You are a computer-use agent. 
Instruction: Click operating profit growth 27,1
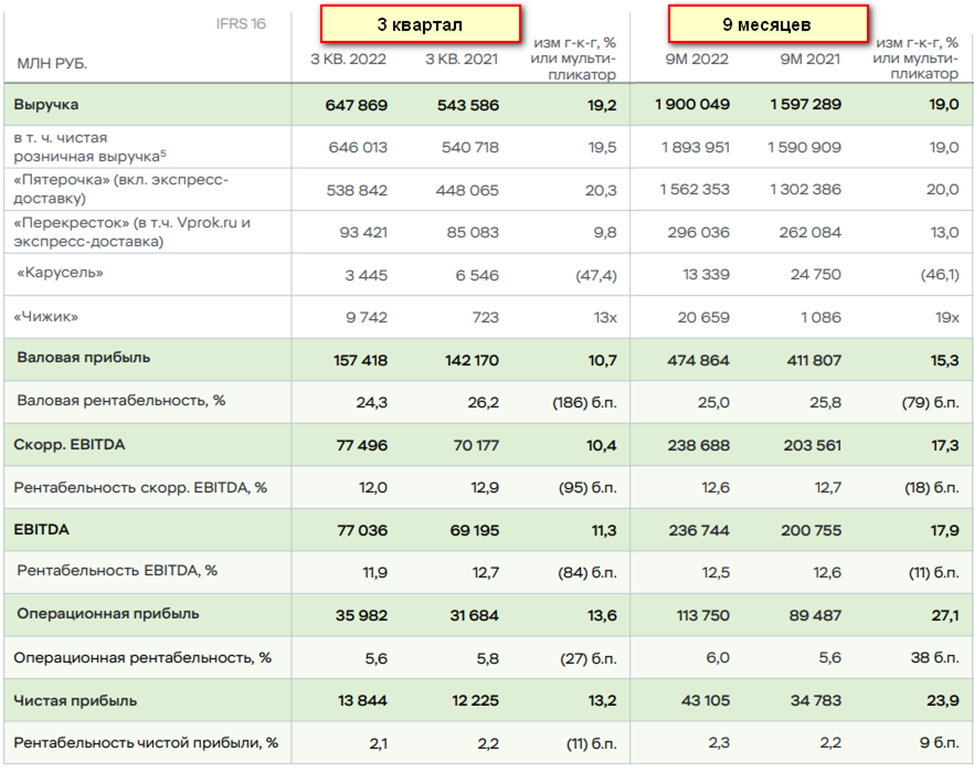(945, 616)
